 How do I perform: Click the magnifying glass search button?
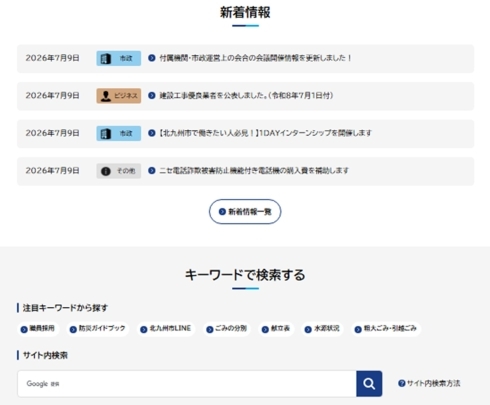click(369, 384)
